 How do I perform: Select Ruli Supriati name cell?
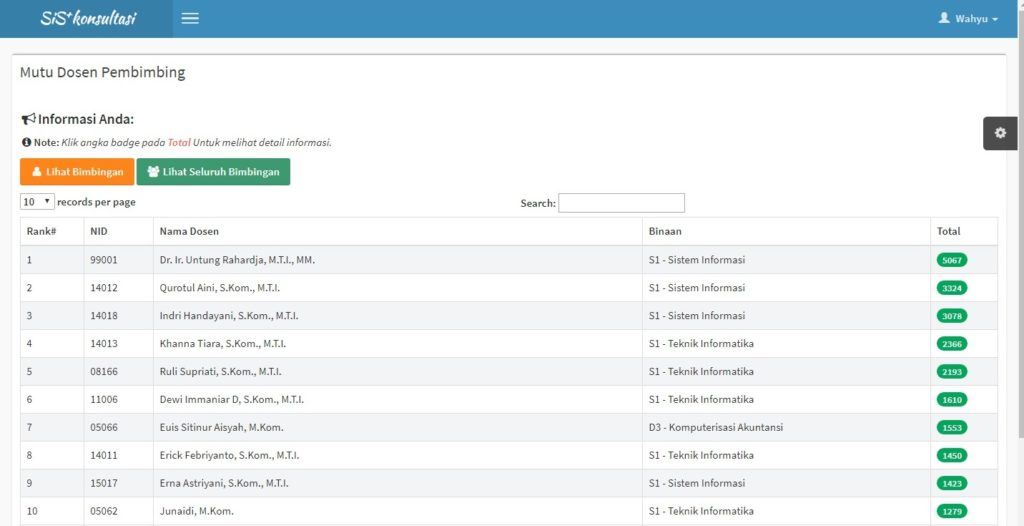pos(398,372)
